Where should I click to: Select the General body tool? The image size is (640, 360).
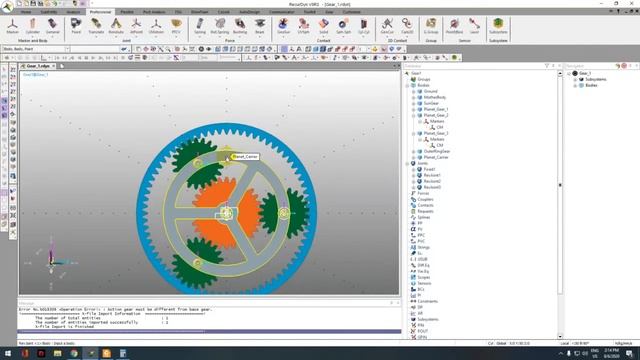[53, 26]
